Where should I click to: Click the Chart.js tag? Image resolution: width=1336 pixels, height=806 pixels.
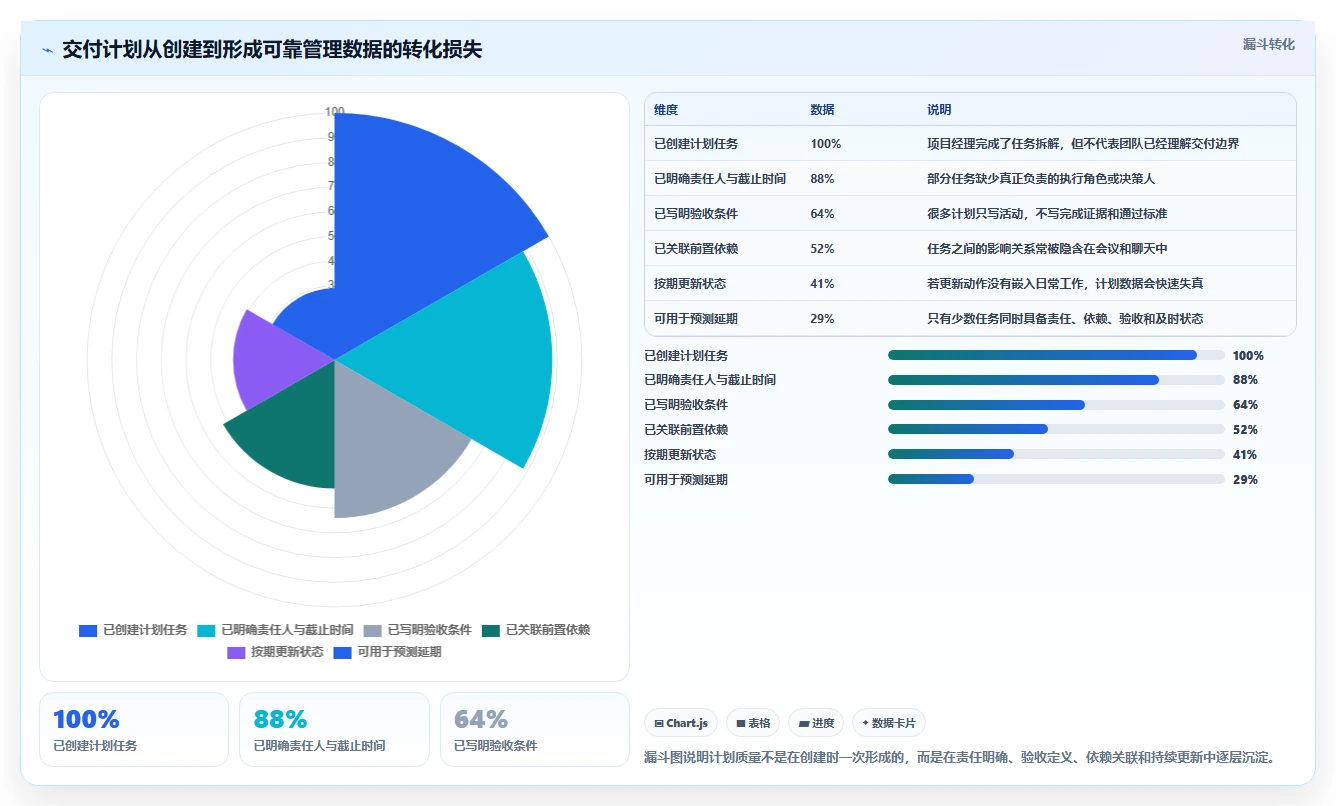pyautogui.click(x=681, y=723)
